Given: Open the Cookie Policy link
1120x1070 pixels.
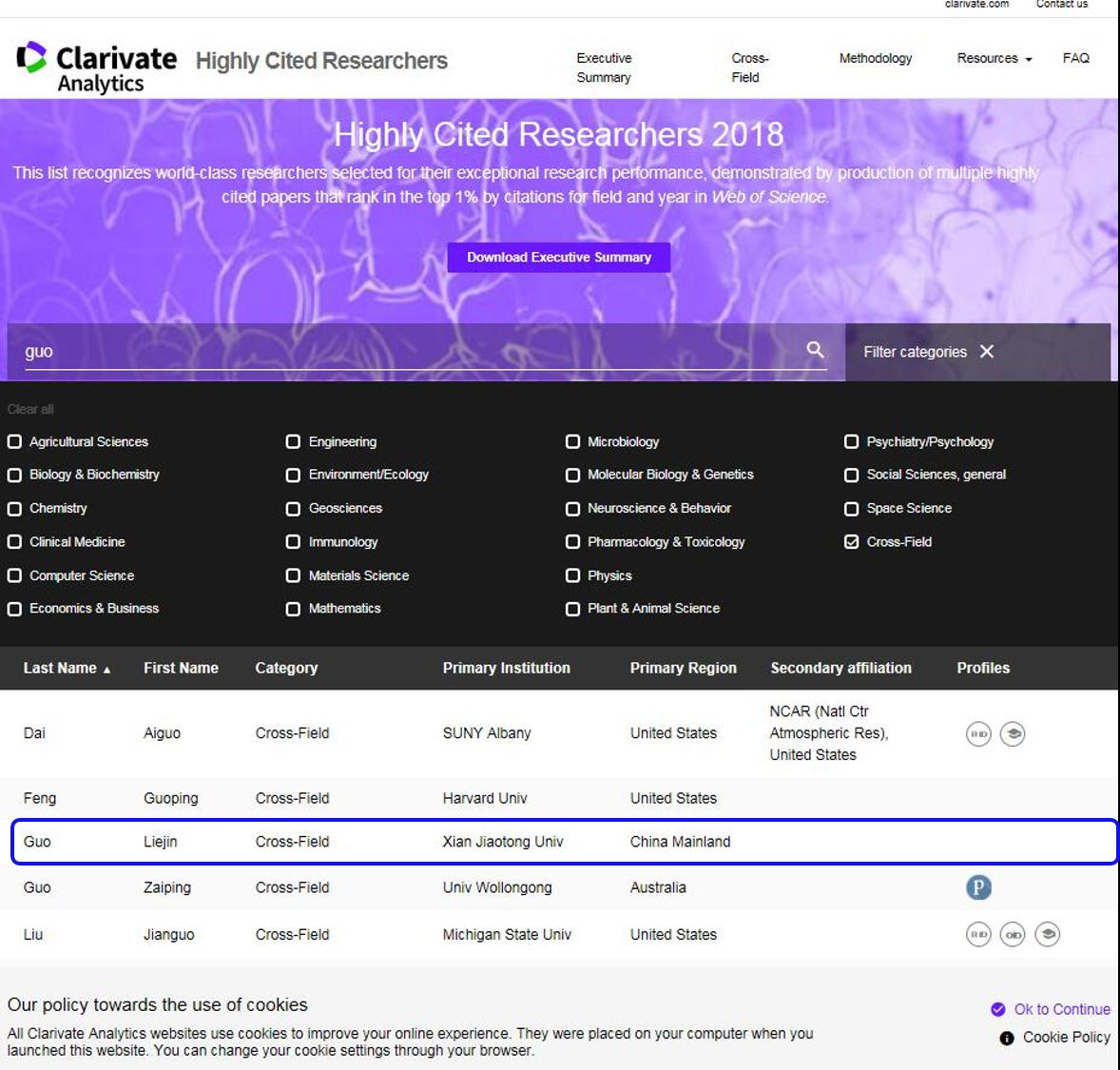Looking at the screenshot, I should click(1067, 1037).
